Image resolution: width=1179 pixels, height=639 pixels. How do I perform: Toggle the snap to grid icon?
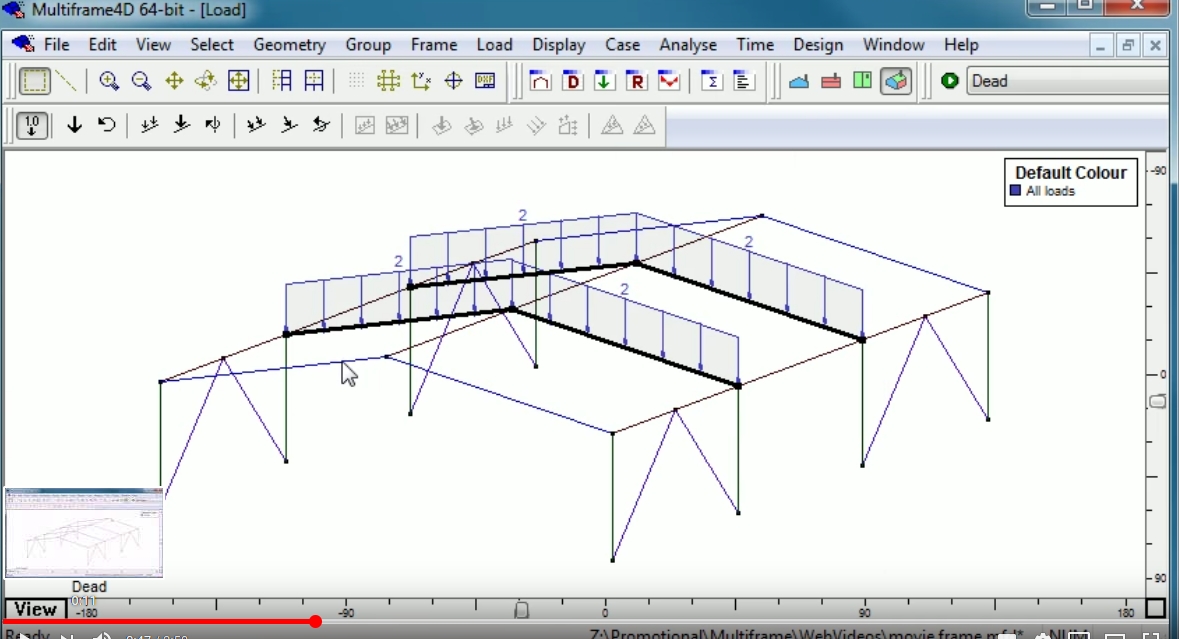pyautogui.click(x=389, y=81)
